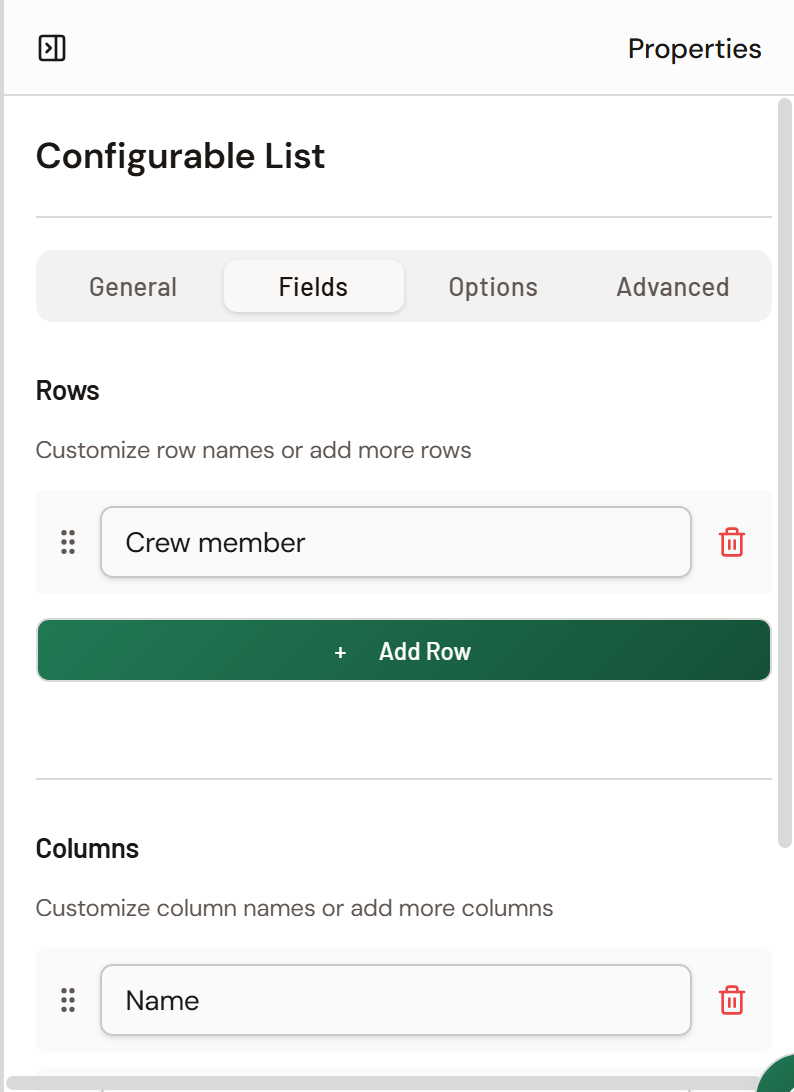Grab the Name column drag handle
Viewport: 794px width, 1092px height.
pyautogui.click(x=68, y=1000)
